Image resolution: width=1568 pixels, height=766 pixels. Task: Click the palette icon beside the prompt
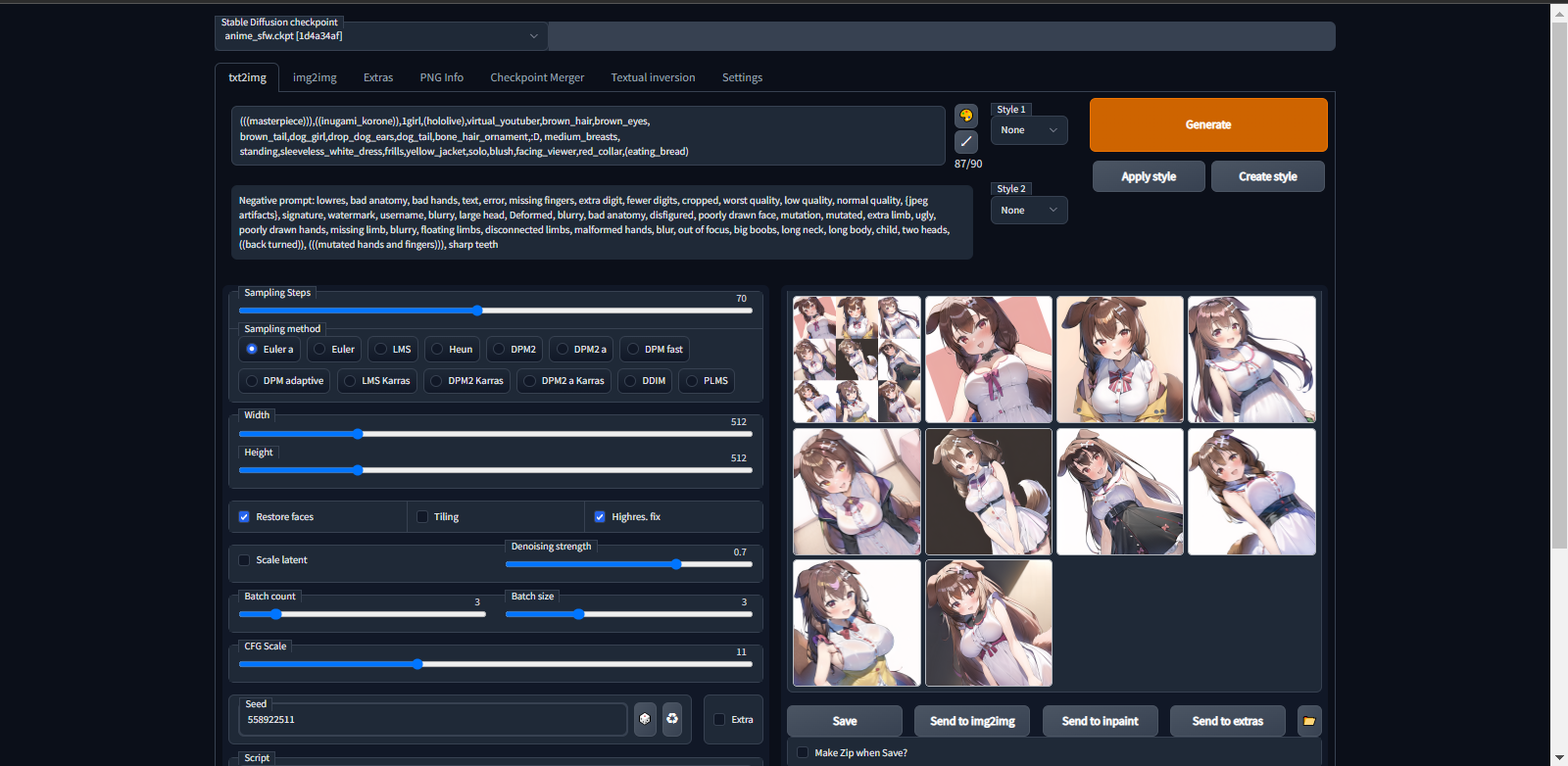[966, 116]
